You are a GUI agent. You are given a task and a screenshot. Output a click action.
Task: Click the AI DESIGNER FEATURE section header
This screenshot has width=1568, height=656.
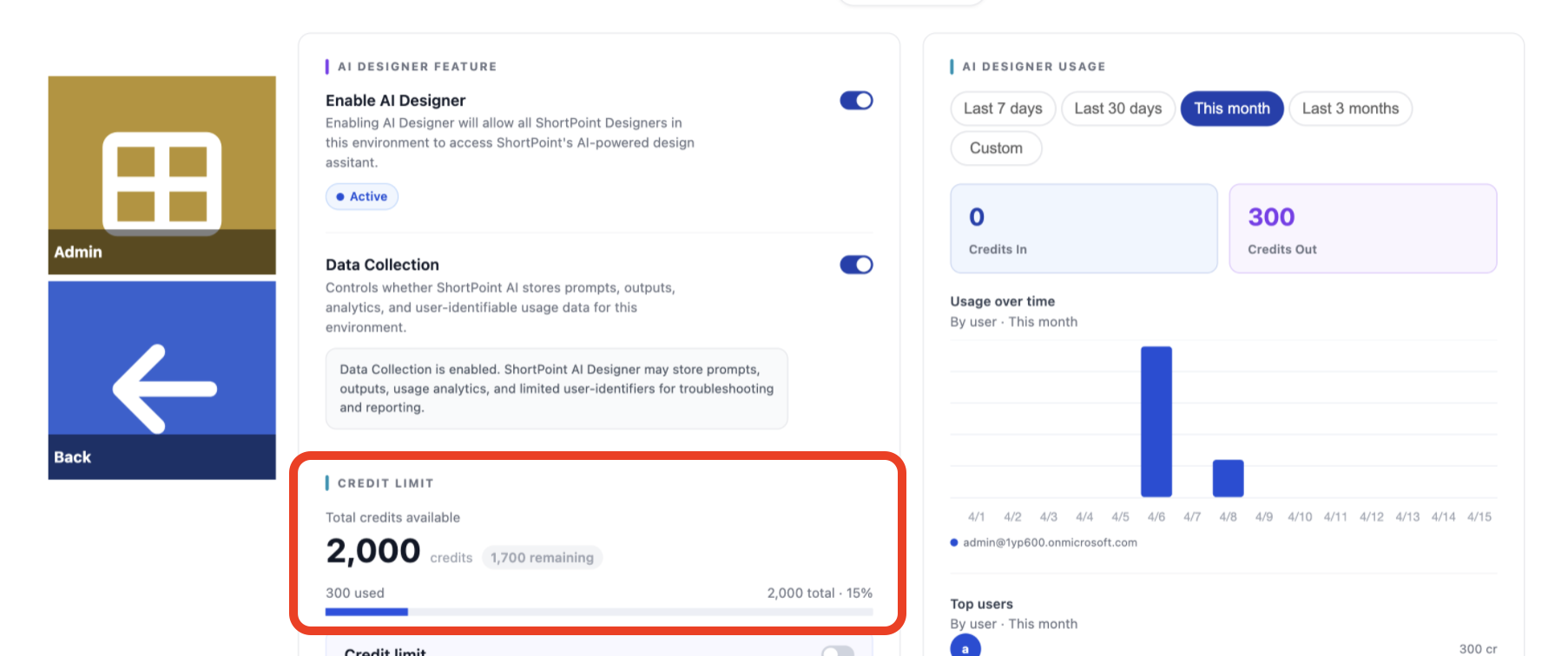point(418,67)
